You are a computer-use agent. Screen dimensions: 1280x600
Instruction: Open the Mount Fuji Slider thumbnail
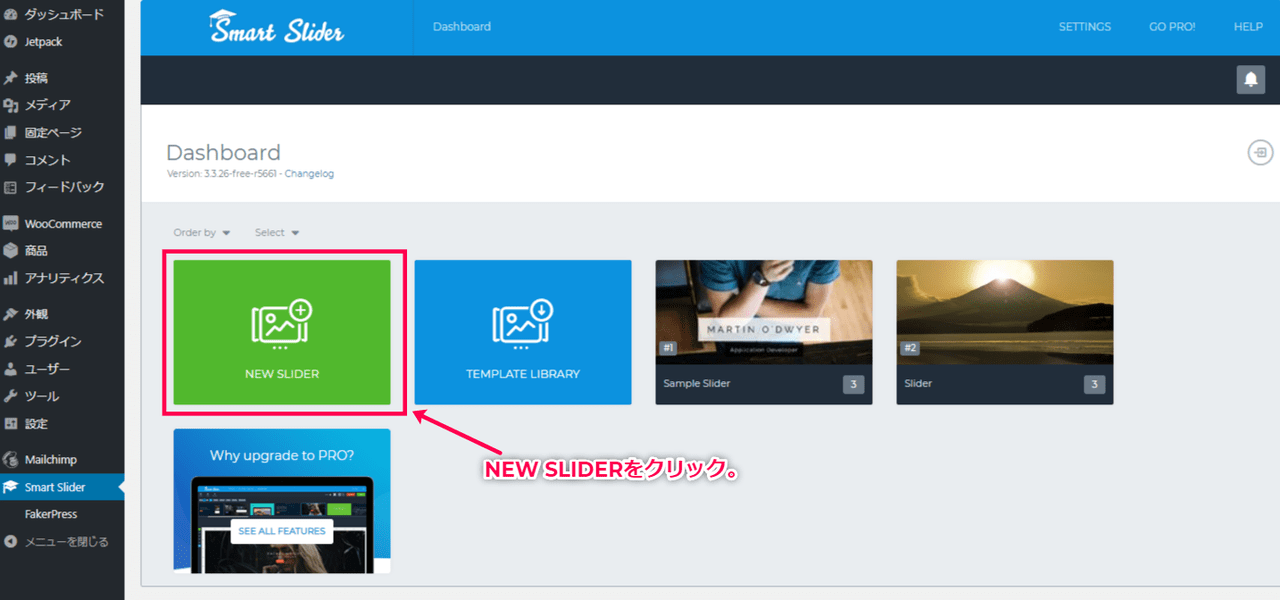coord(1004,315)
